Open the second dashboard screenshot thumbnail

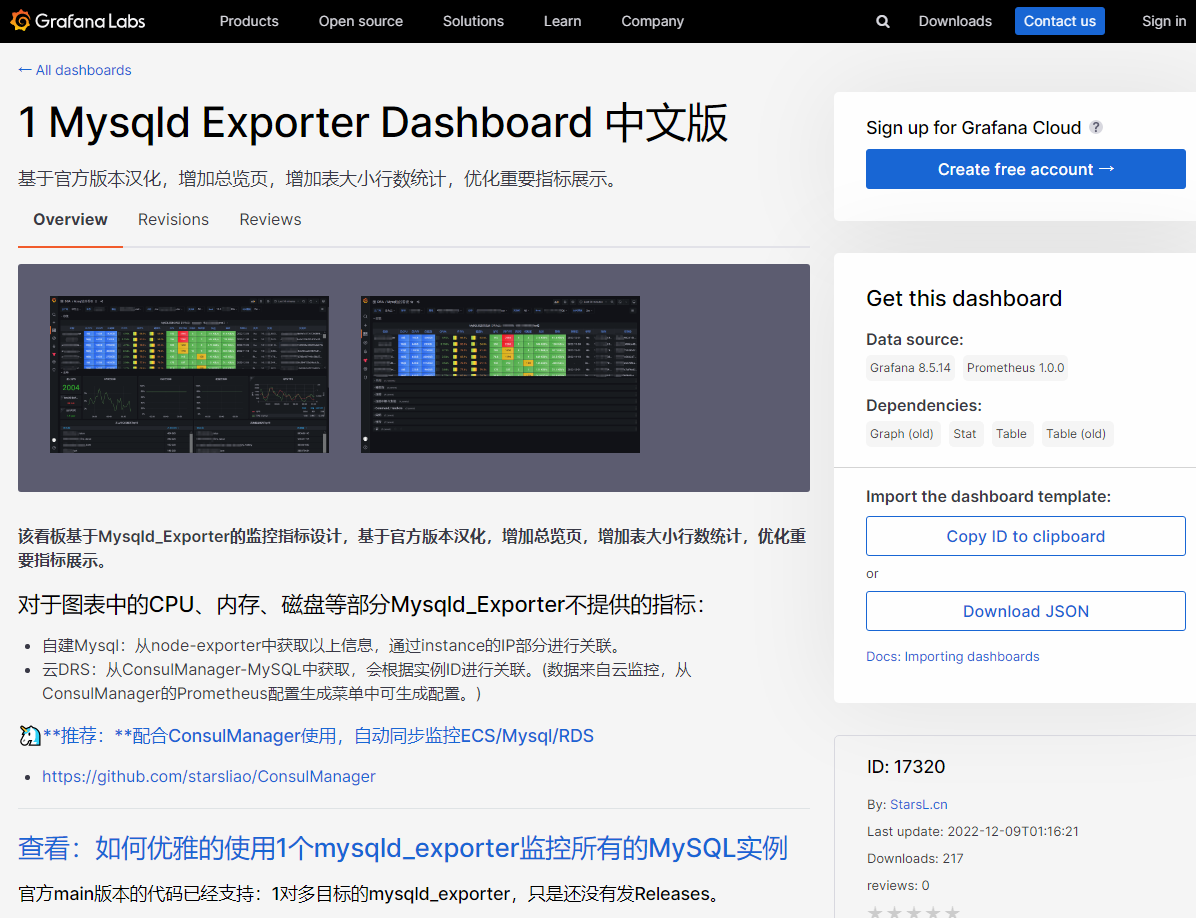[500, 374]
